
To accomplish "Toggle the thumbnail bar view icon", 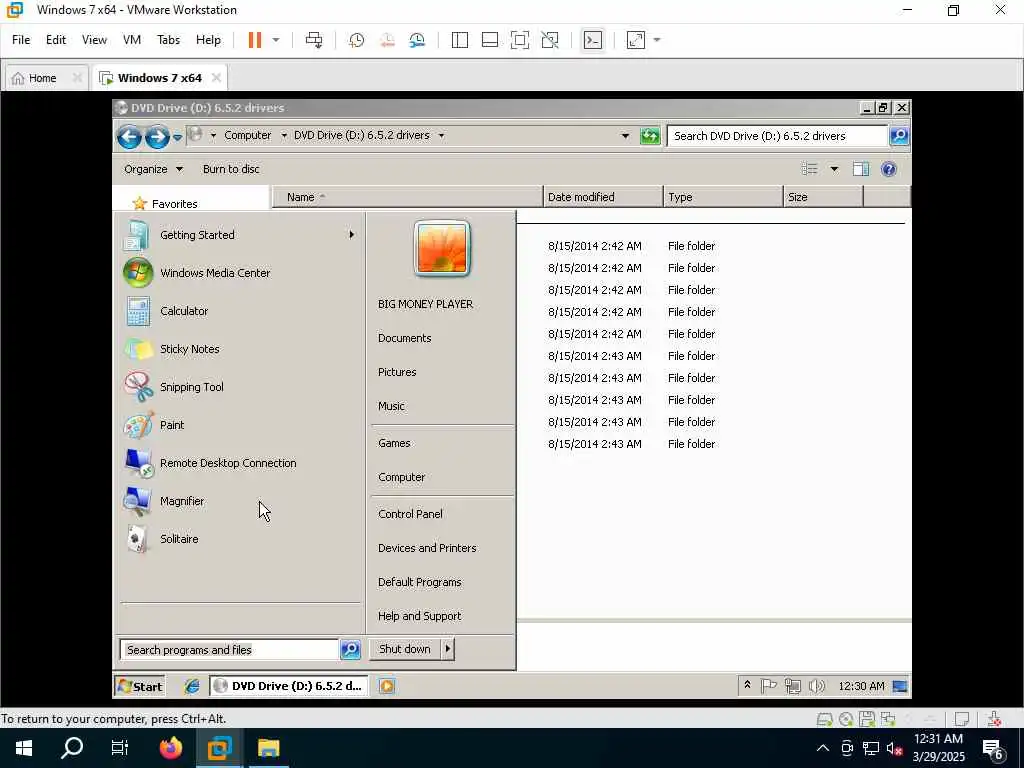I will [490, 40].
